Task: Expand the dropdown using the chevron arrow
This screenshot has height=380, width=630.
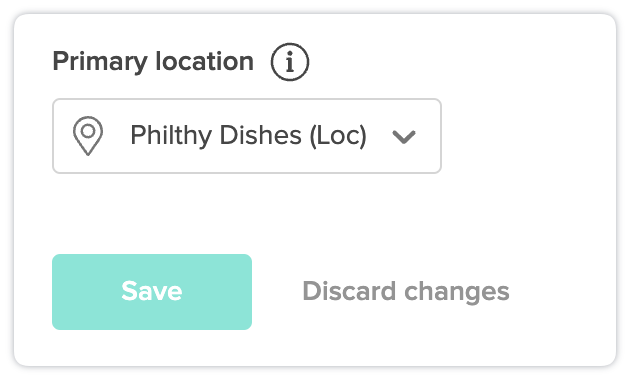Action: tap(404, 137)
